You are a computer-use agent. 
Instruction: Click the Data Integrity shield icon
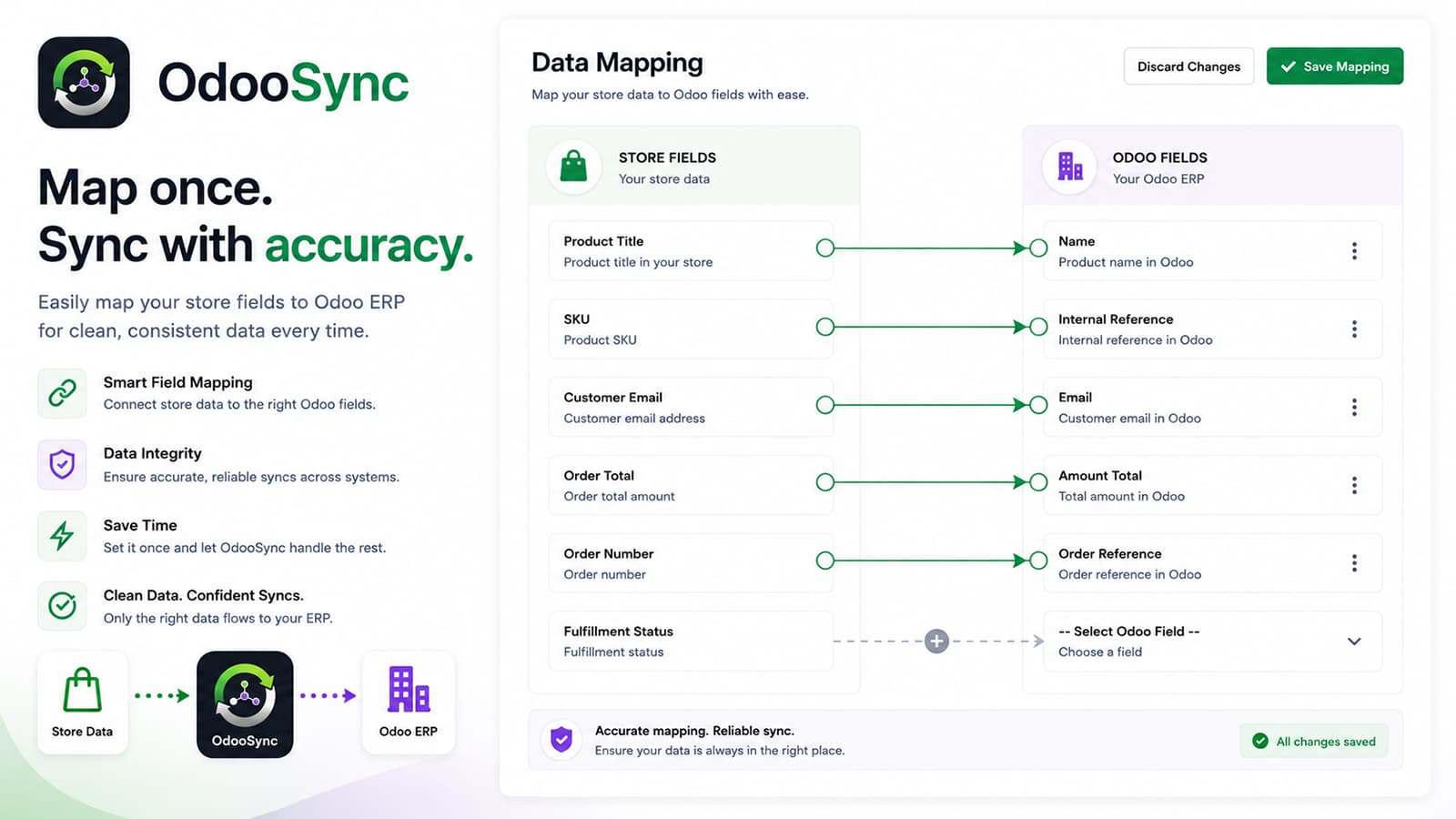tap(62, 464)
